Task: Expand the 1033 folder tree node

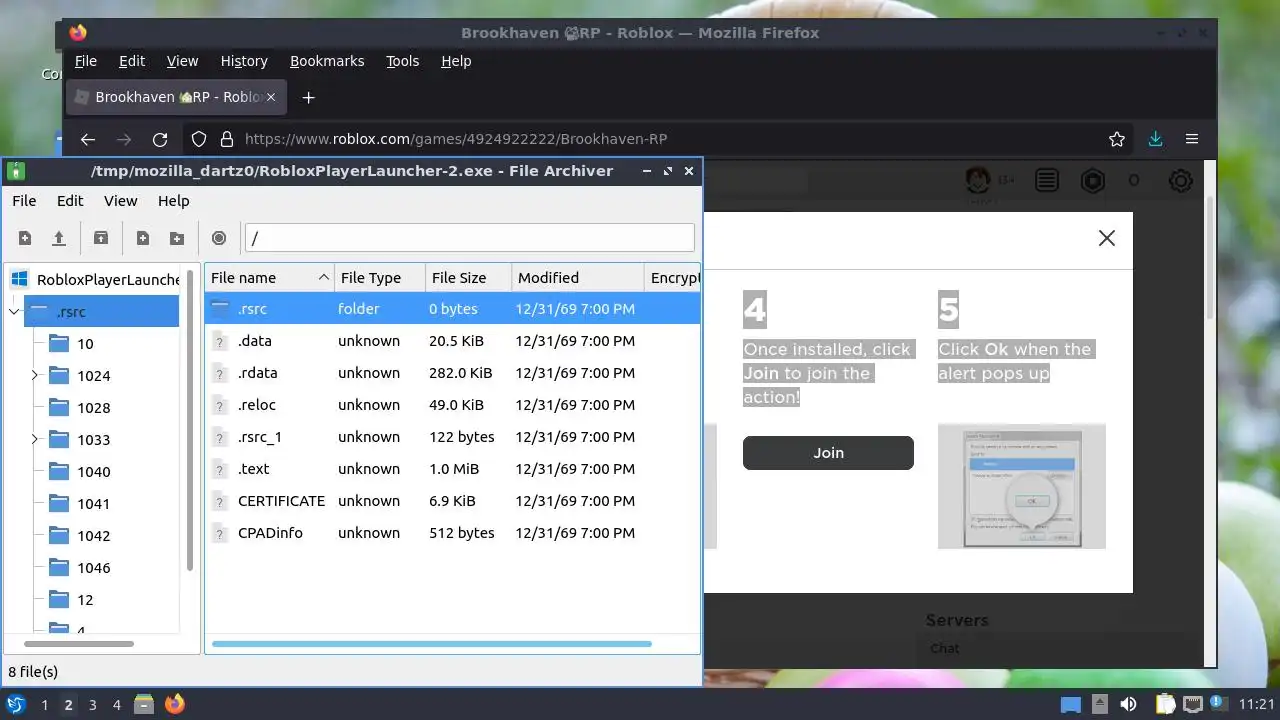Action: [35, 440]
